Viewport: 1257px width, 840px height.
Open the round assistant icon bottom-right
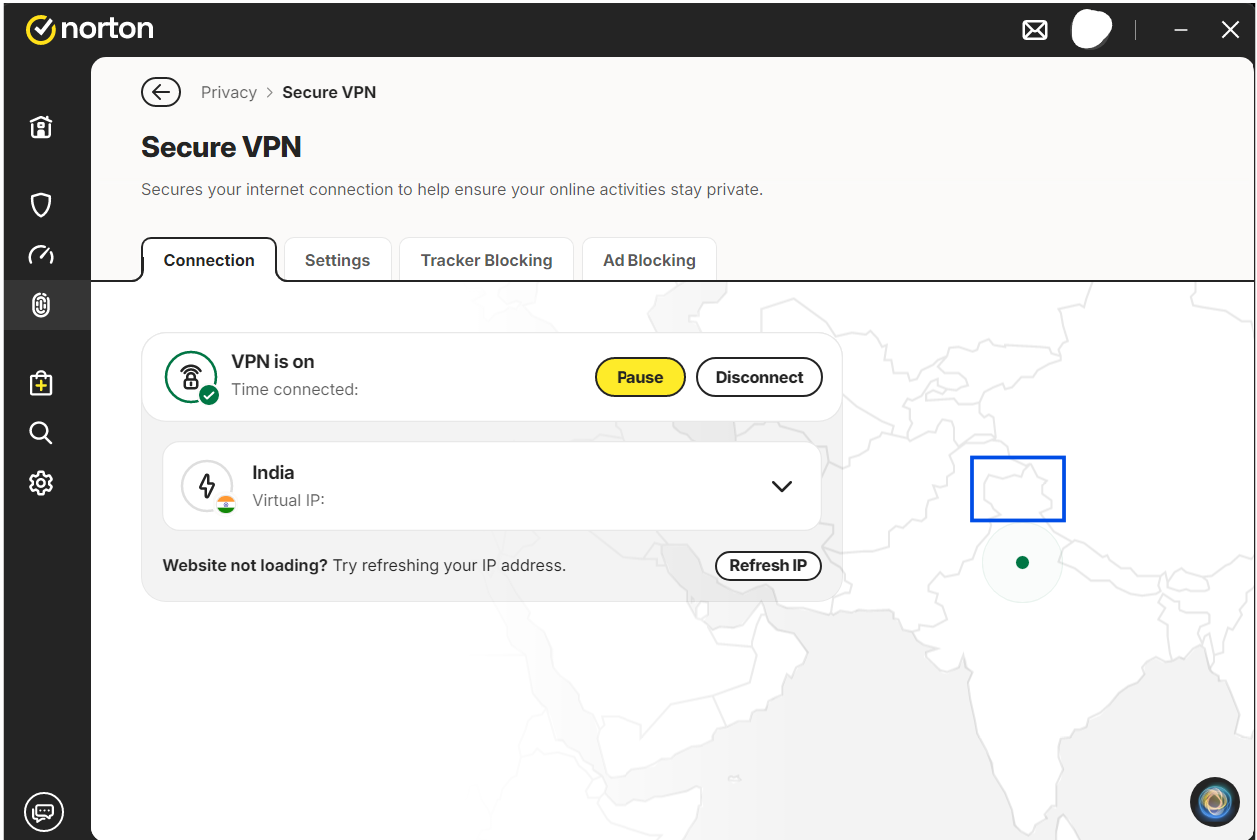(1215, 802)
